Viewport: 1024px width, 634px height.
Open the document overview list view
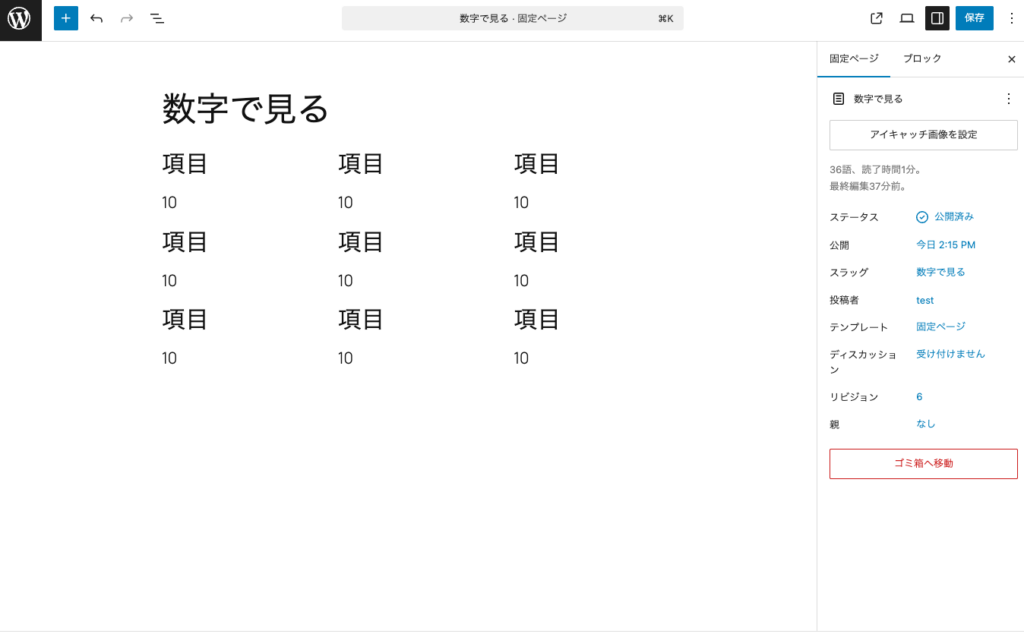click(x=157, y=18)
